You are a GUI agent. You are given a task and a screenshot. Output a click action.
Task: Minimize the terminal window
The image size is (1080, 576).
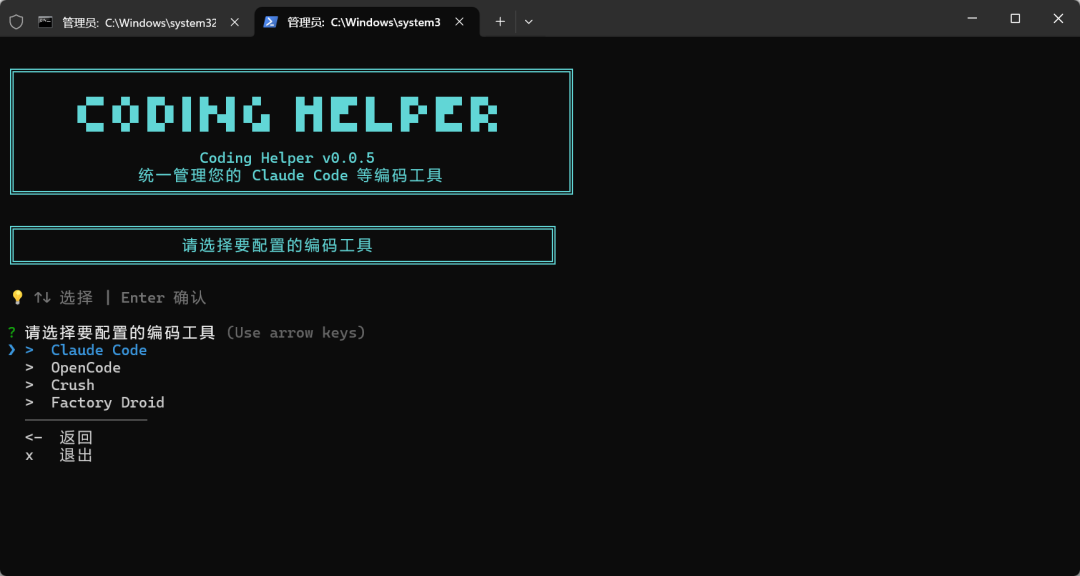pyautogui.click(x=973, y=19)
